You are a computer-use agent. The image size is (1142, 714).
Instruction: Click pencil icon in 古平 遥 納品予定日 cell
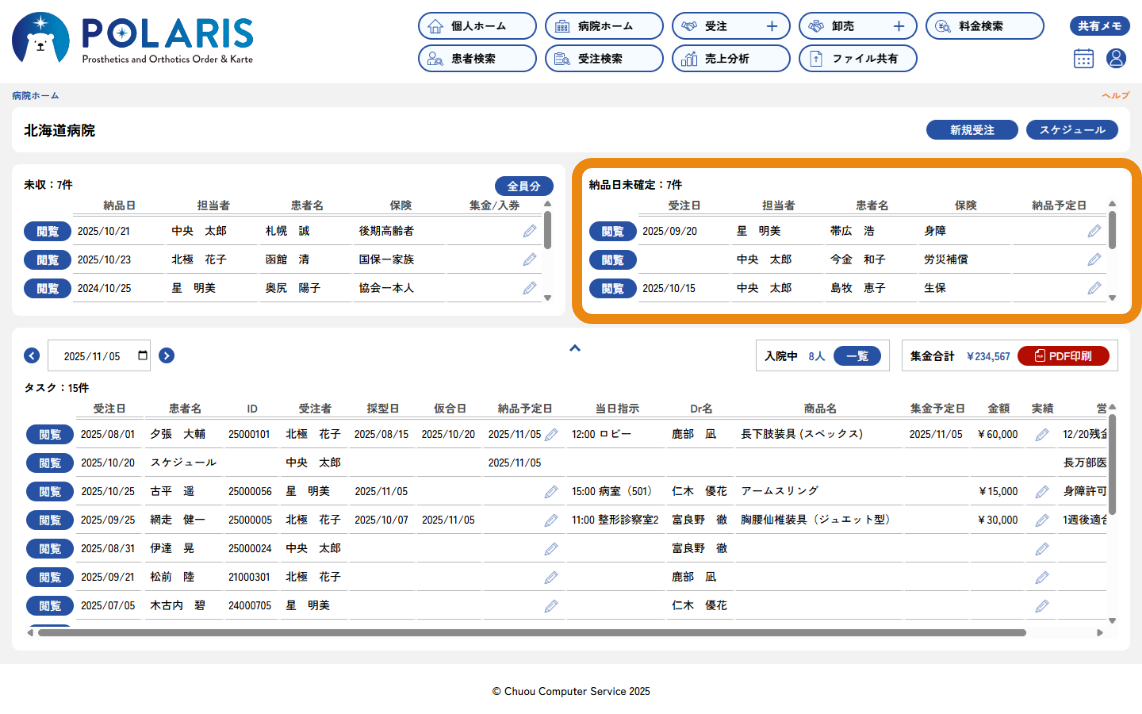pos(551,491)
